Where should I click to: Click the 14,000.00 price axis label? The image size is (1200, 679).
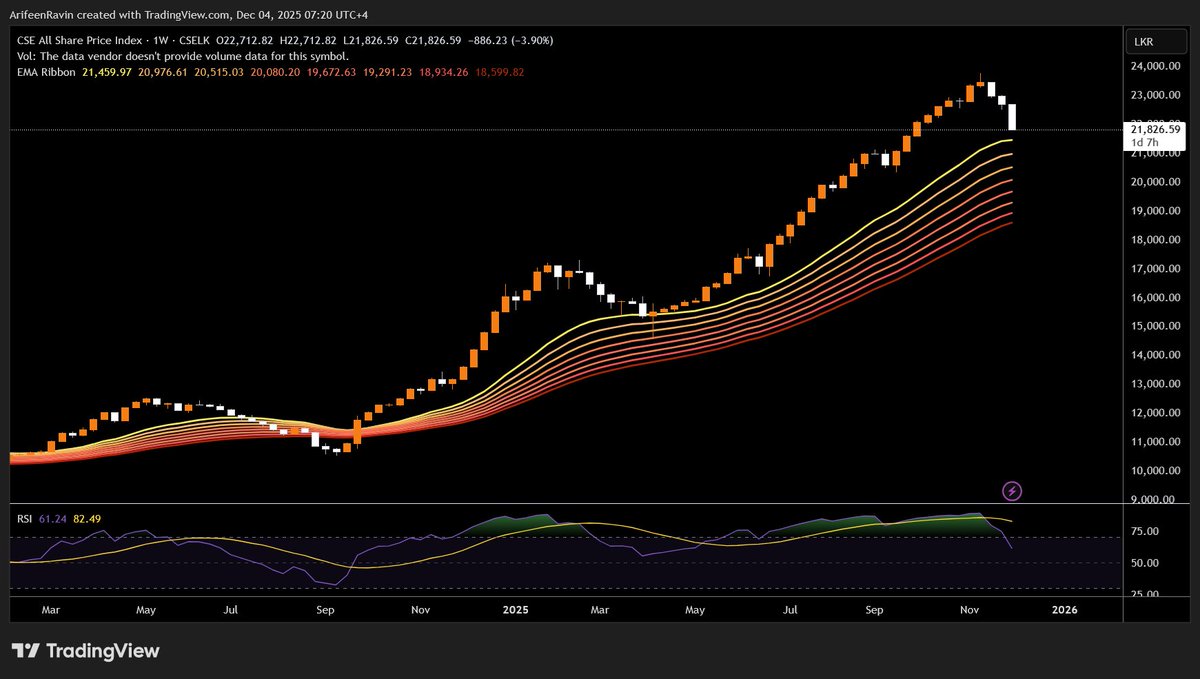1156,355
